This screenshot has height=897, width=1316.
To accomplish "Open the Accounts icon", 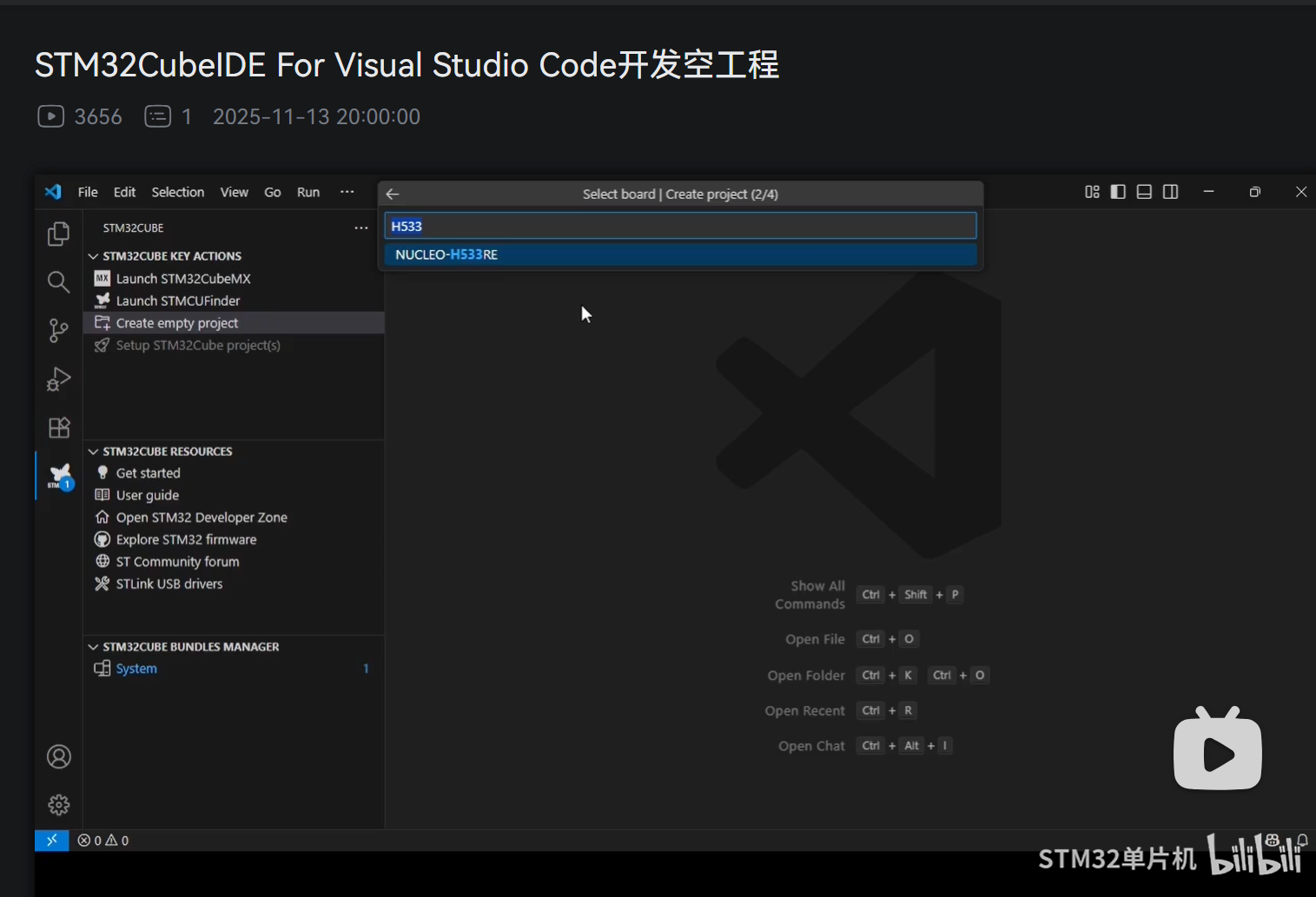I will pos(58,757).
